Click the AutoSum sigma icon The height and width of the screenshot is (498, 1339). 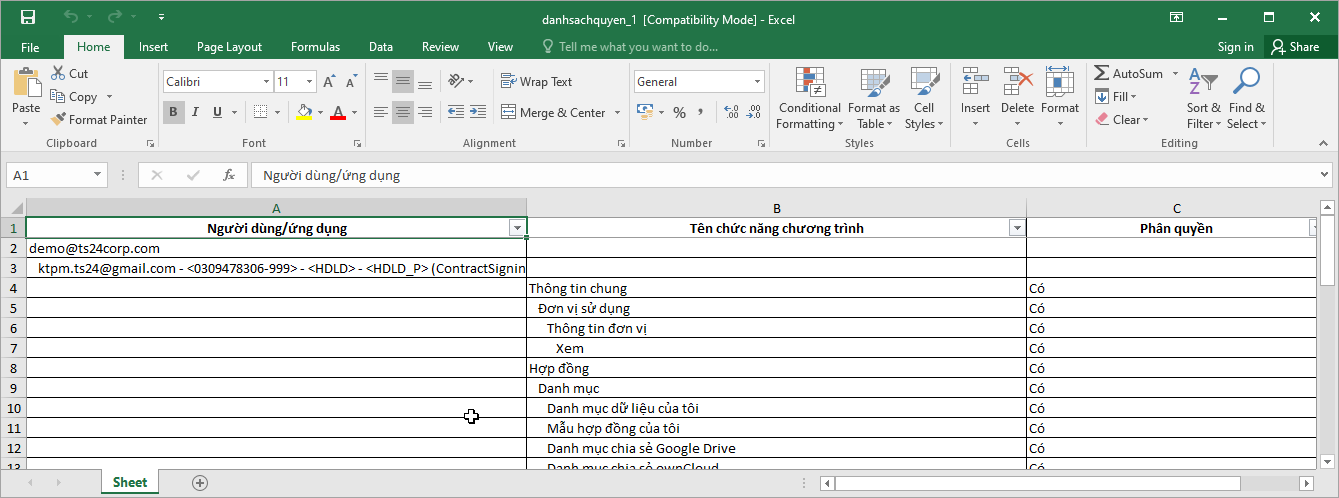1102,74
